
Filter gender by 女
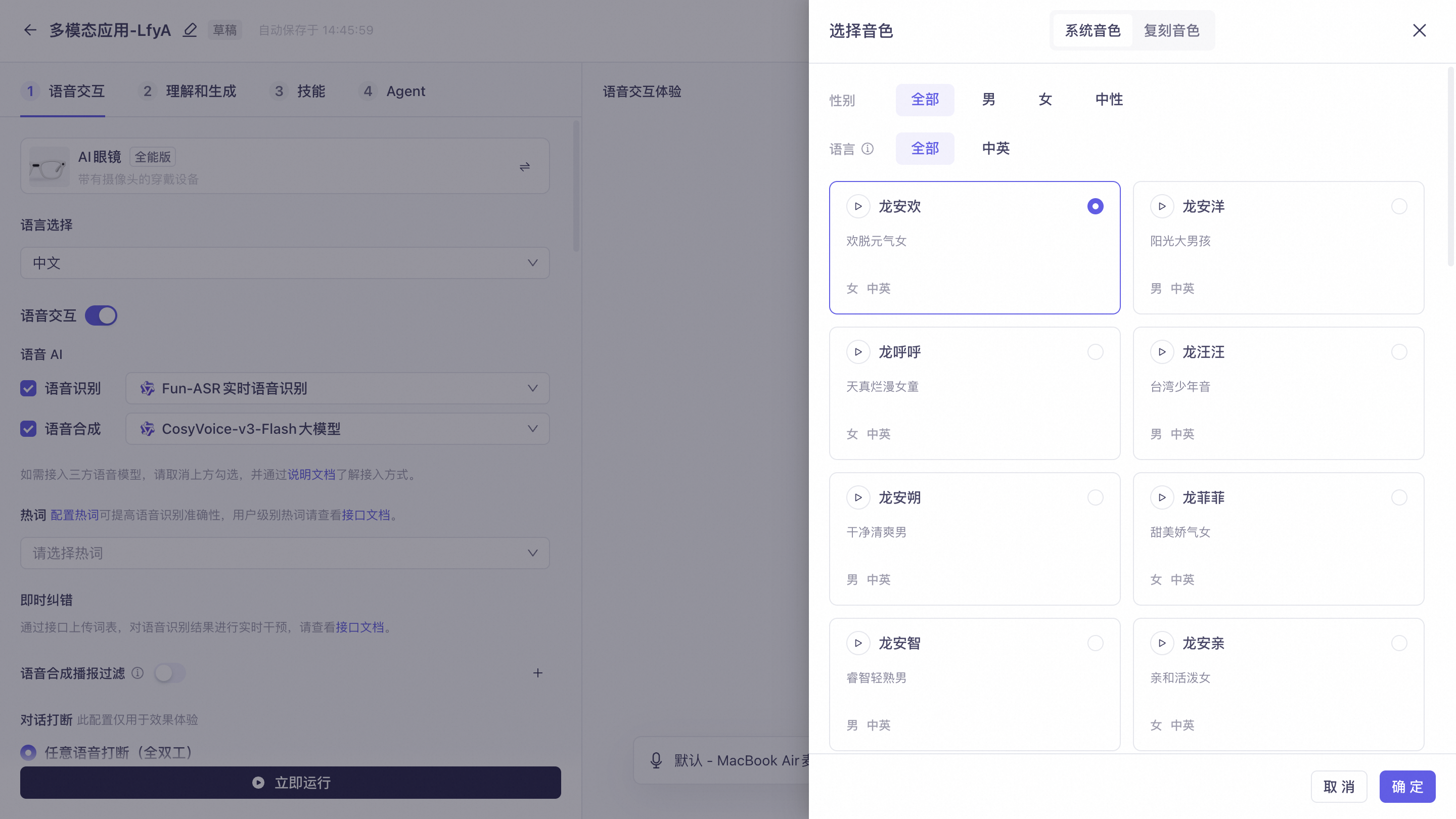tap(1045, 100)
